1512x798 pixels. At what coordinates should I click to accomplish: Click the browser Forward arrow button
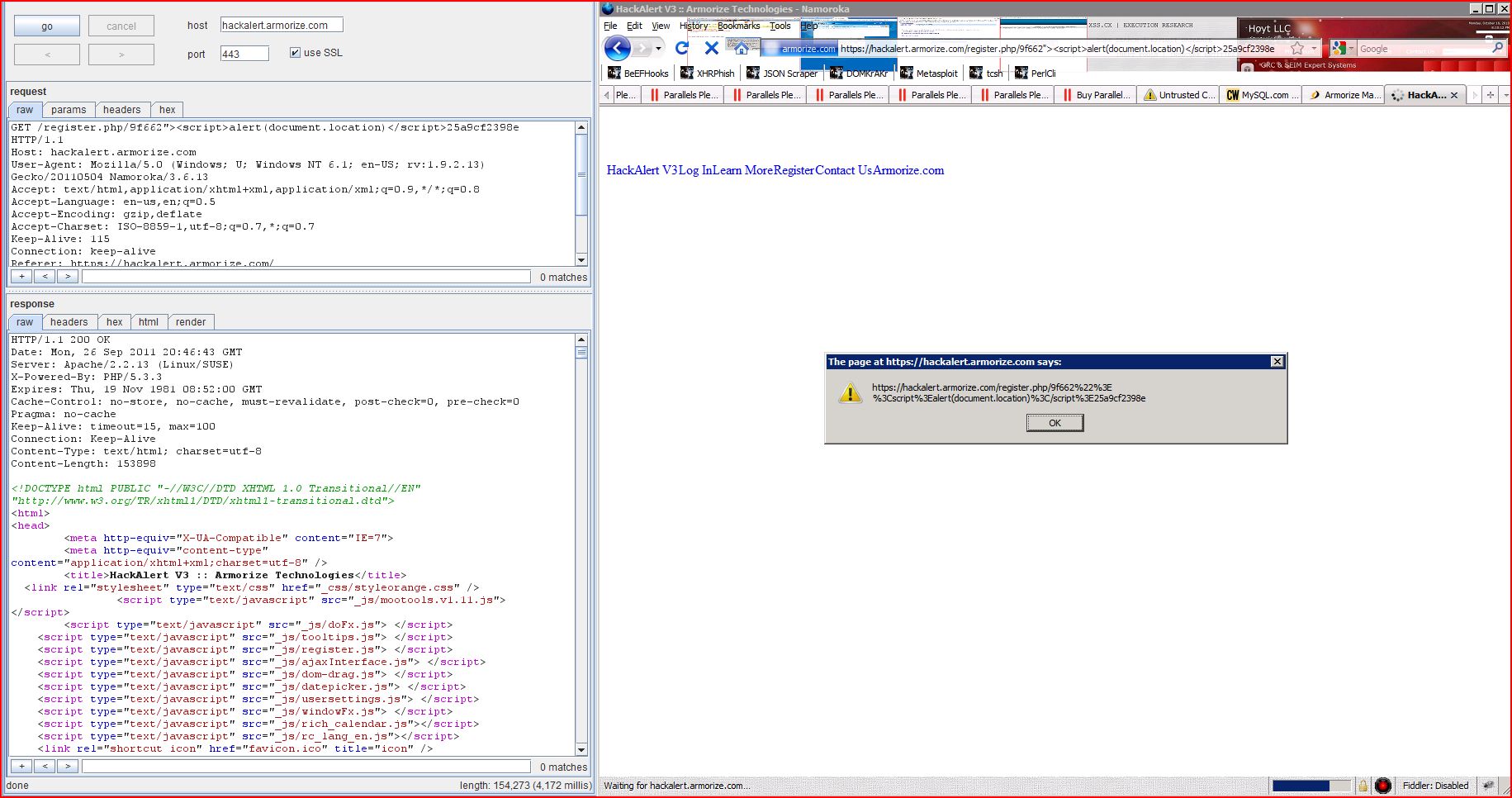[x=643, y=48]
